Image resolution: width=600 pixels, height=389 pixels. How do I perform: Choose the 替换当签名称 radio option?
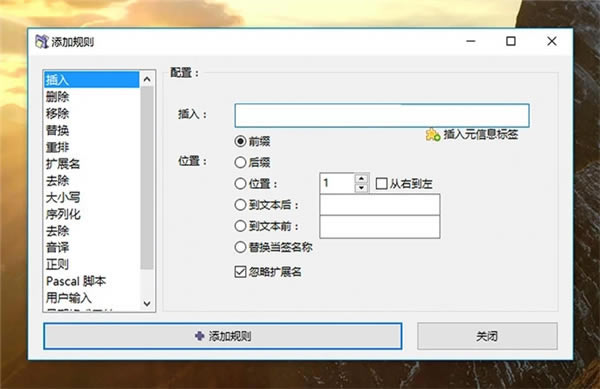click(x=240, y=247)
